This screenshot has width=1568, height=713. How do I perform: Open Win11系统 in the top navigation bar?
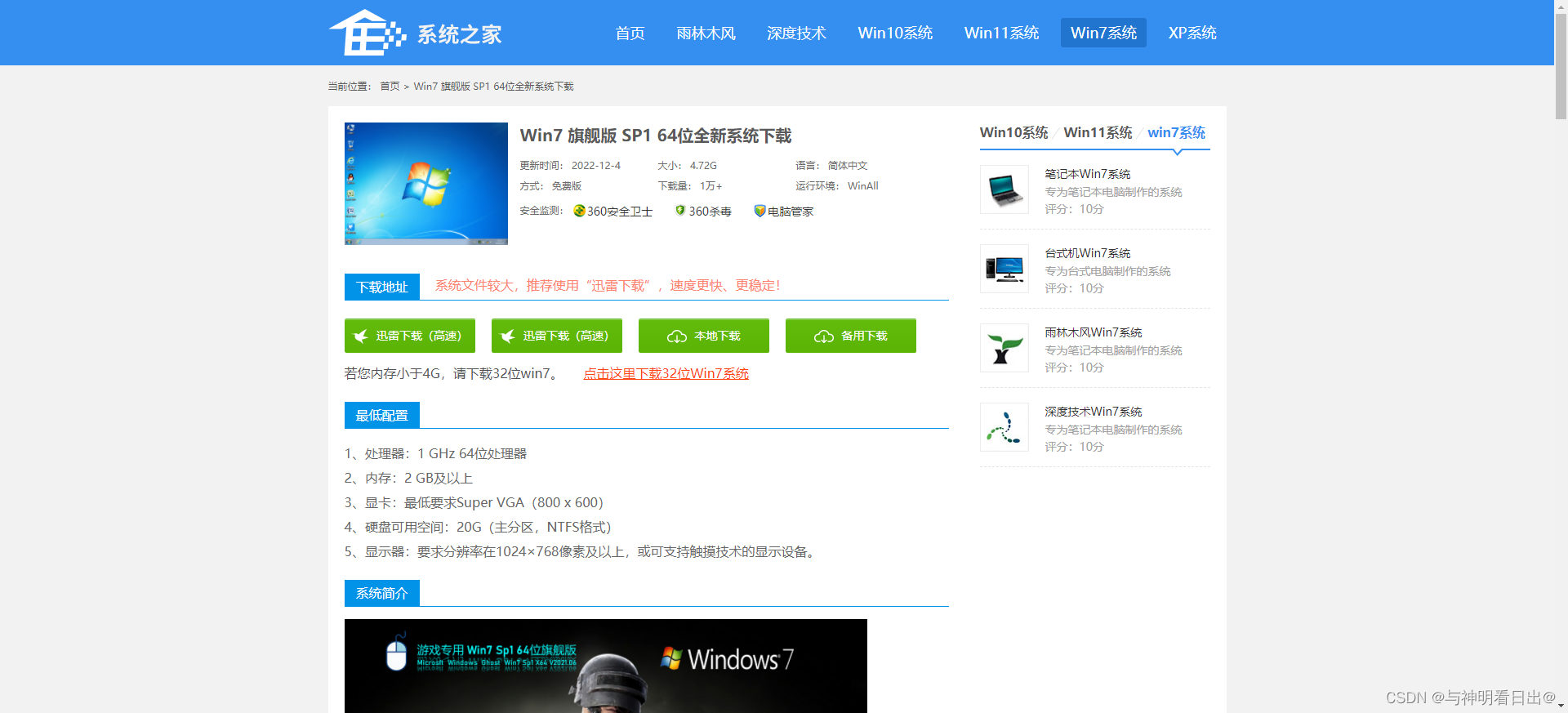click(x=1001, y=33)
